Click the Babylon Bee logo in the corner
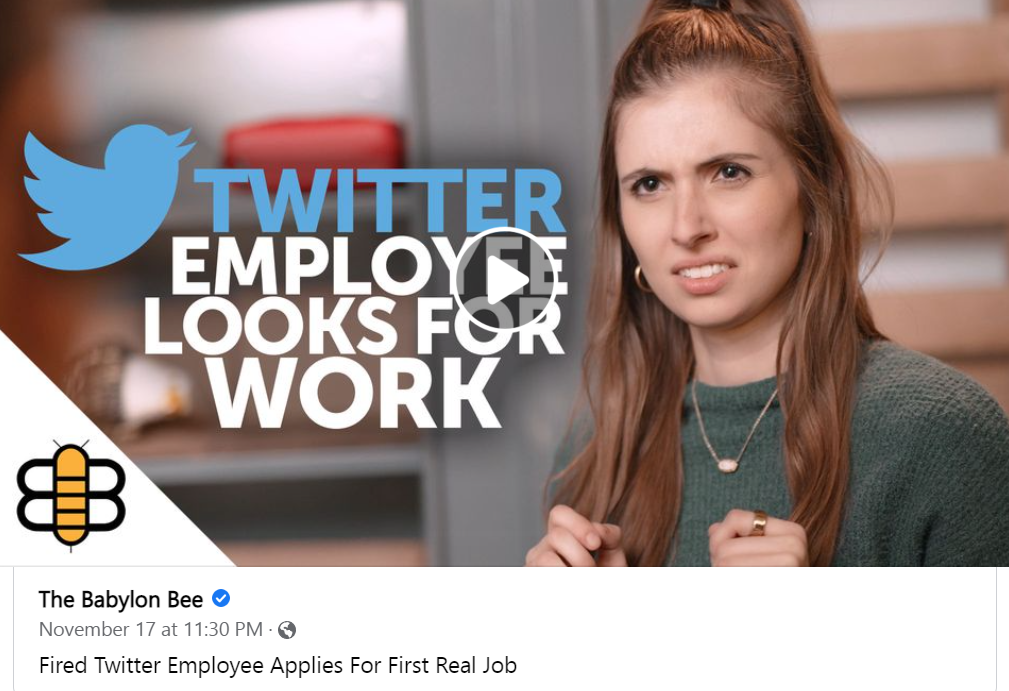This screenshot has width=1009, height=691. [71, 494]
